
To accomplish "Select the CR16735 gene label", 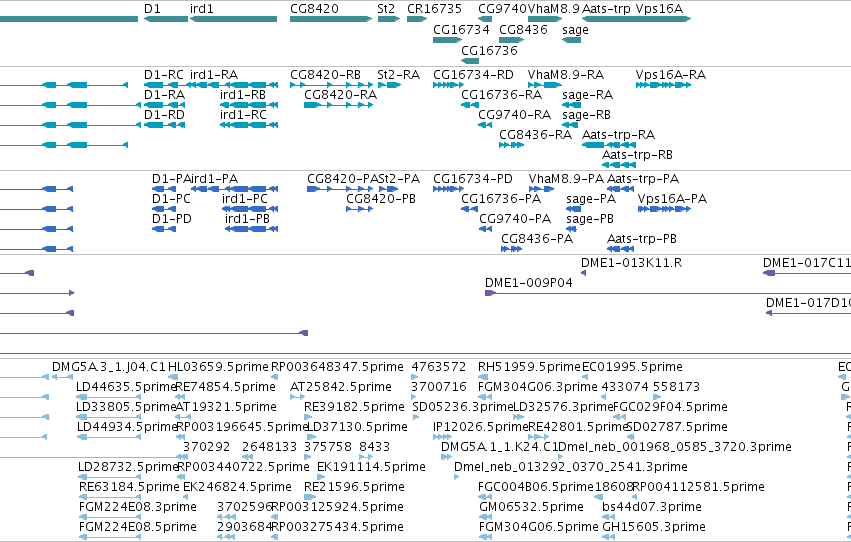I will coord(434,9).
